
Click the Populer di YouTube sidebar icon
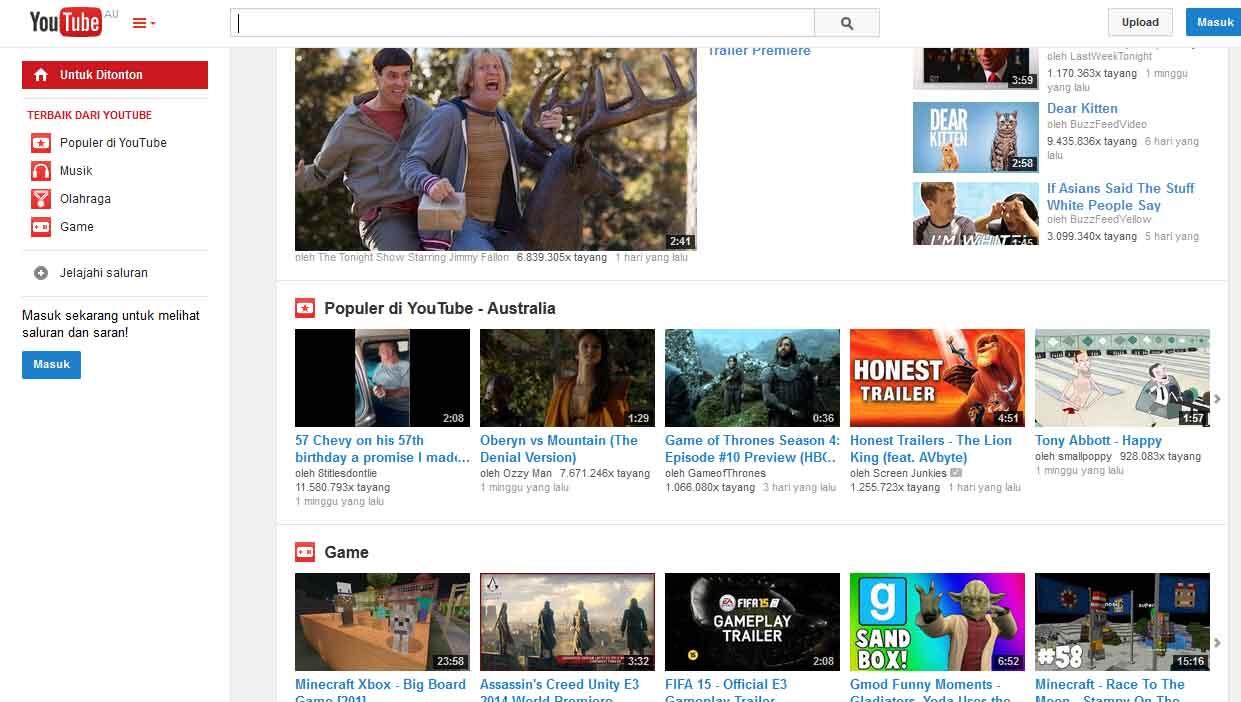[41, 143]
